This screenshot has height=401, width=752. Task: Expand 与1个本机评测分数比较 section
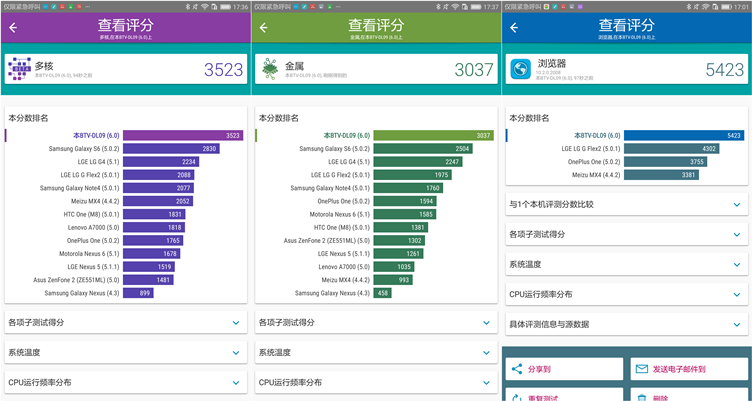tap(626, 204)
